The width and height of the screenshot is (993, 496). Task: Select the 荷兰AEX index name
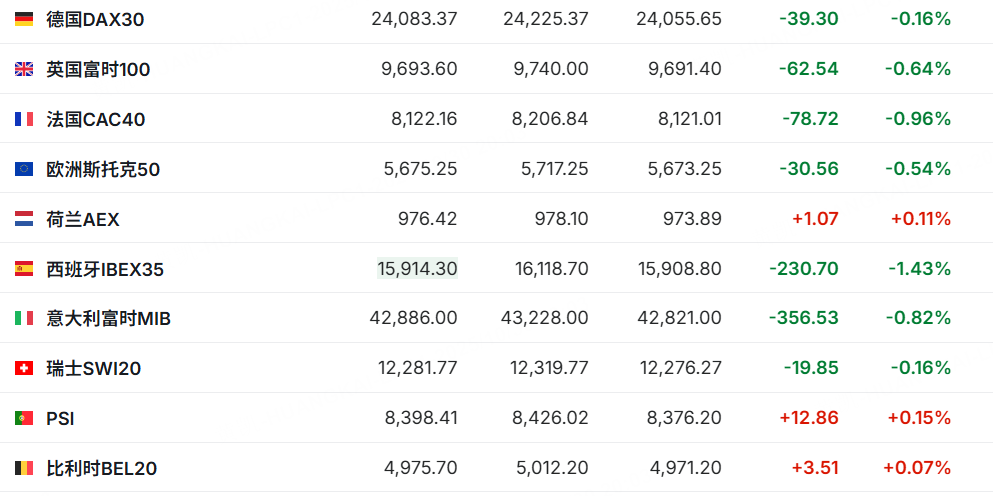tap(83, 219)
